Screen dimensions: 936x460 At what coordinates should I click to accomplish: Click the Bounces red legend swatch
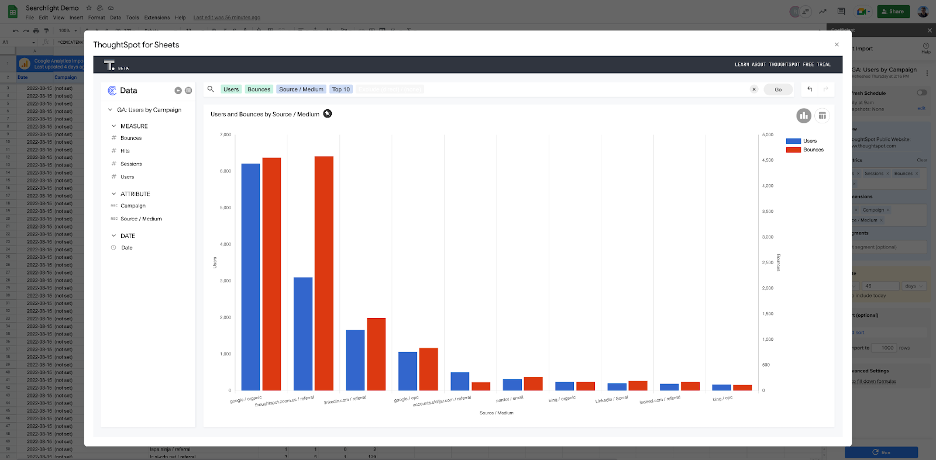(793, 150)
